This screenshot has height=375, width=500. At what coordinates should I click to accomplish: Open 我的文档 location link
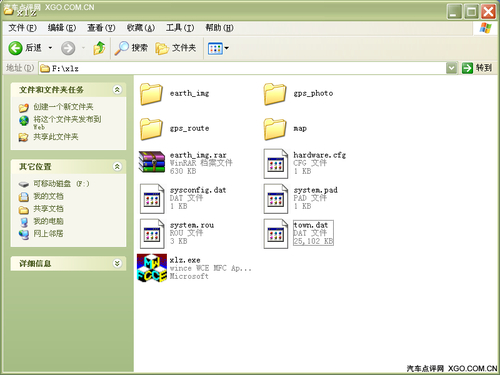(48, 196)
